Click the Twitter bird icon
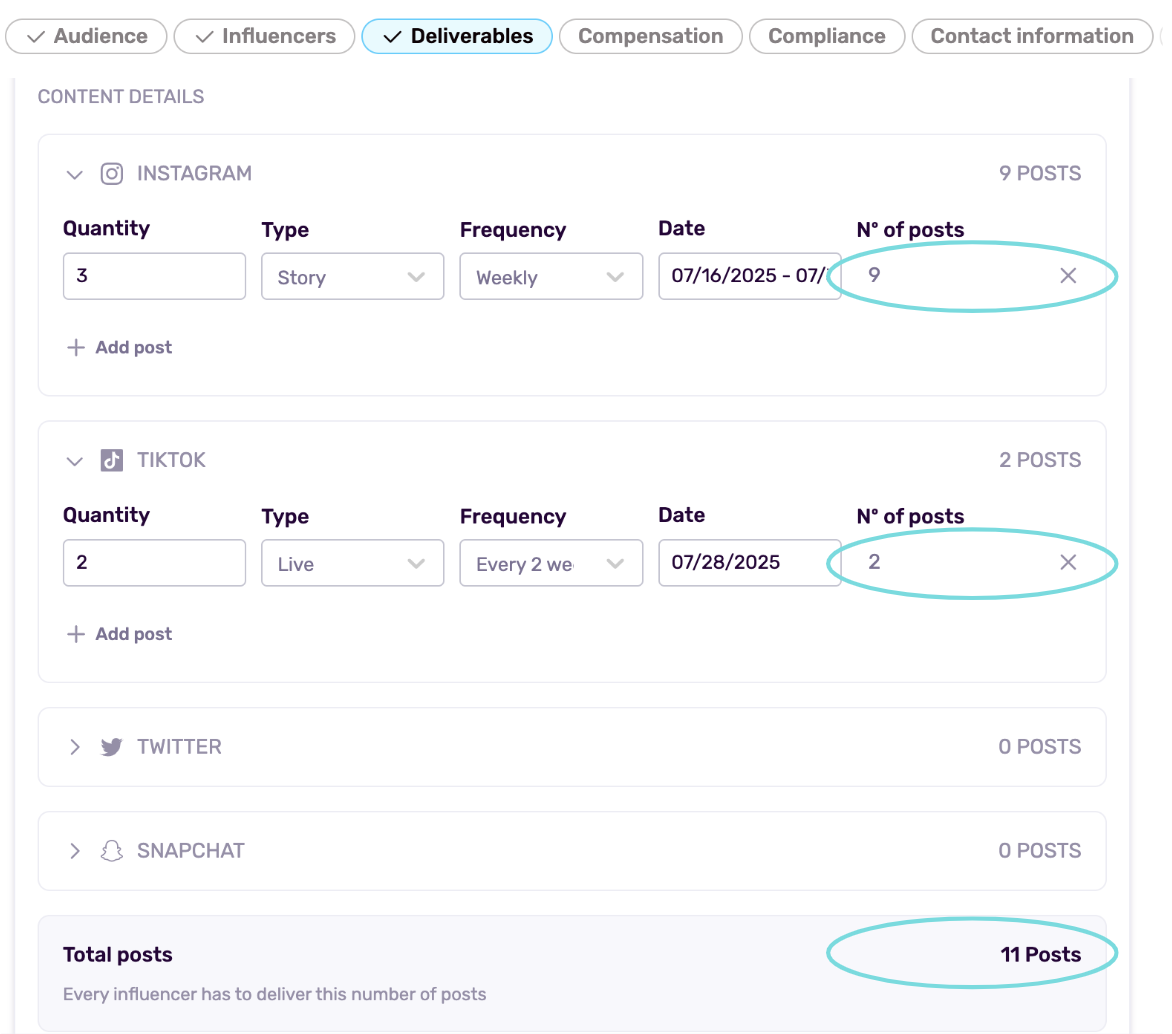 (112, 747)
